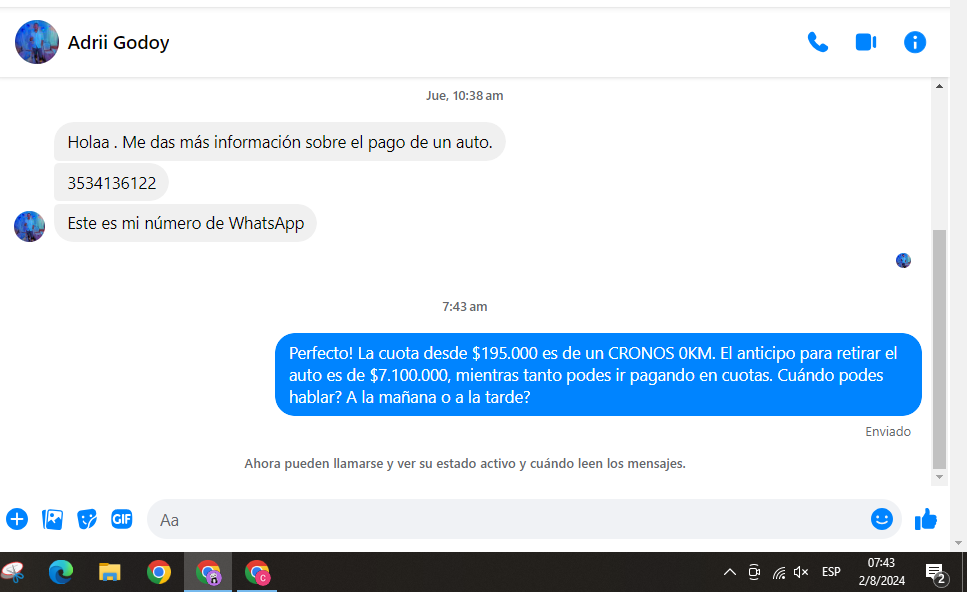Open Adrii Godoy's profile picture in header

click(37, 42)
